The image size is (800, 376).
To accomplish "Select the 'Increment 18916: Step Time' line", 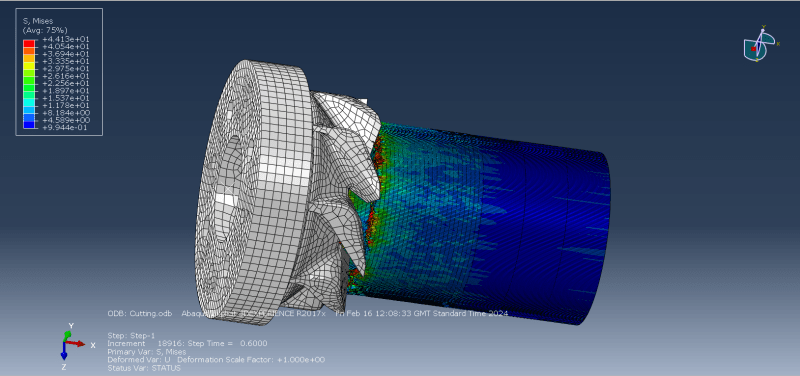I will point(187,344).
